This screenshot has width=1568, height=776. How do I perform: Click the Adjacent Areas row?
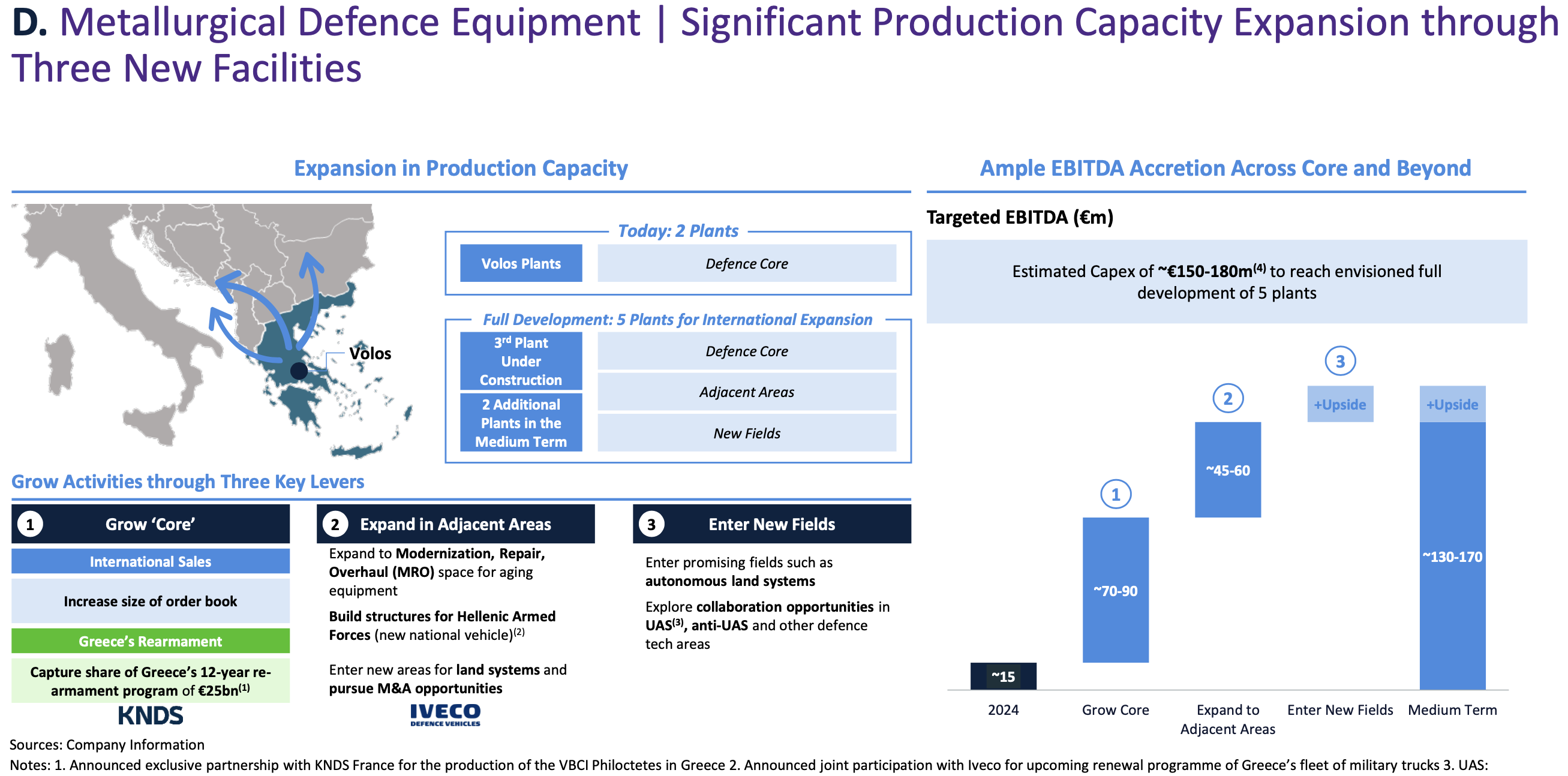[746, 392]
